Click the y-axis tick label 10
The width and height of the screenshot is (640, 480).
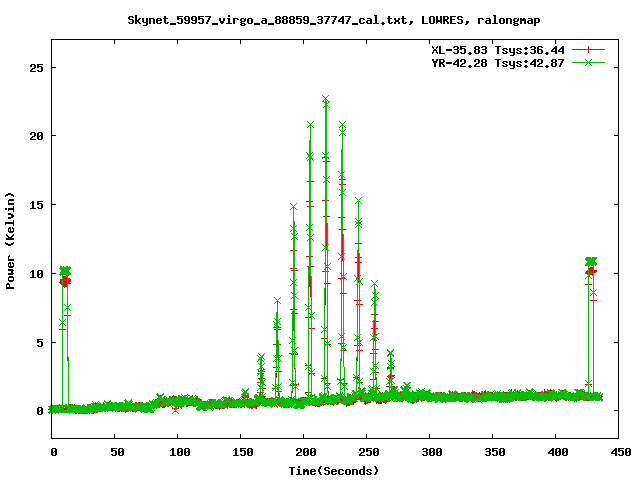[36, 274]
